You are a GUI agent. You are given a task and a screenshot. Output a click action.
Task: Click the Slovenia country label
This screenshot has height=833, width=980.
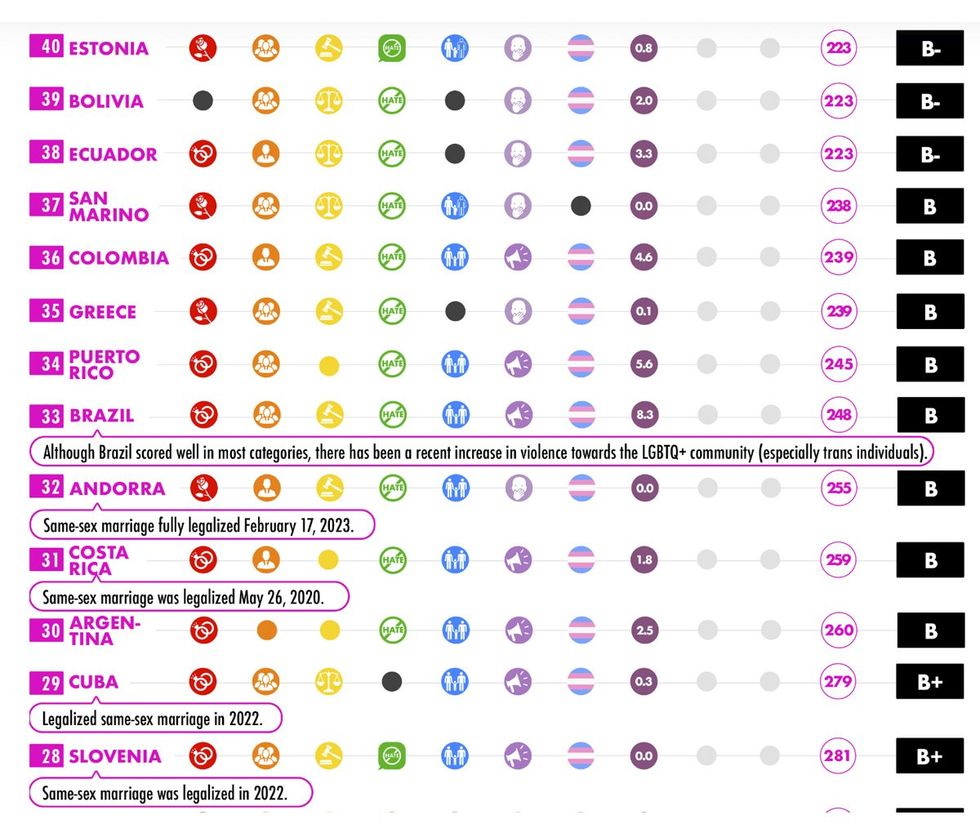[x=114, y=756]
